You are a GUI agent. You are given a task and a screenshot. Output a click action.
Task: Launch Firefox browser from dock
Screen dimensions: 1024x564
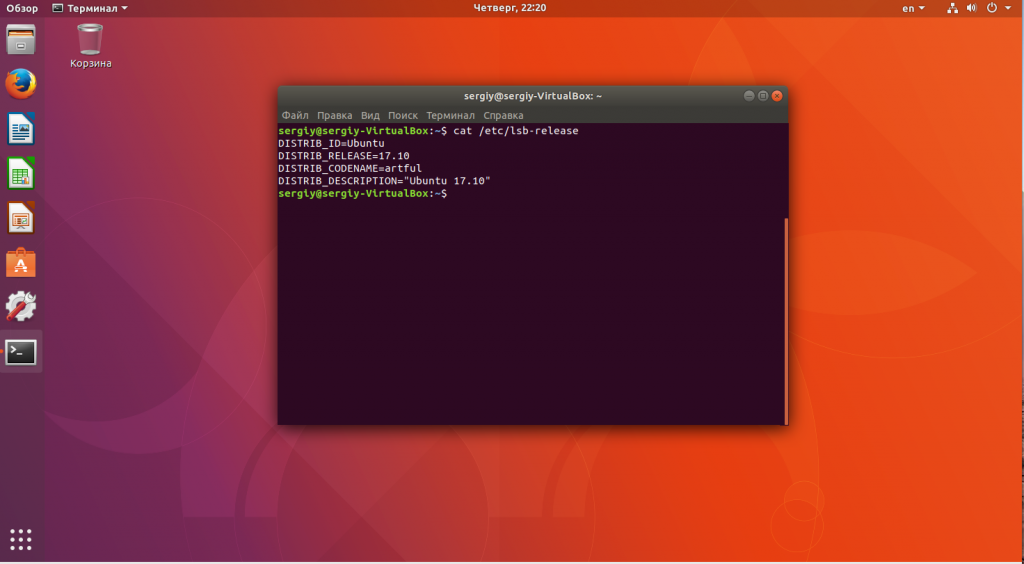coord(21,85)
